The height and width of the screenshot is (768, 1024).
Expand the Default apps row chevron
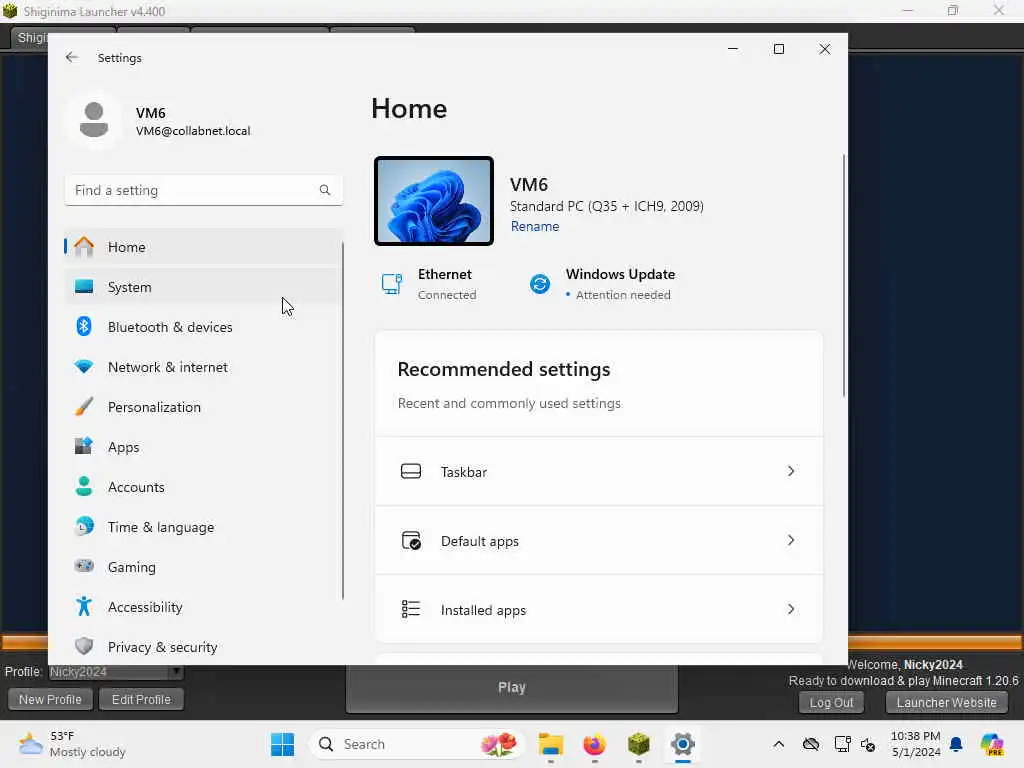click(791, 540)
